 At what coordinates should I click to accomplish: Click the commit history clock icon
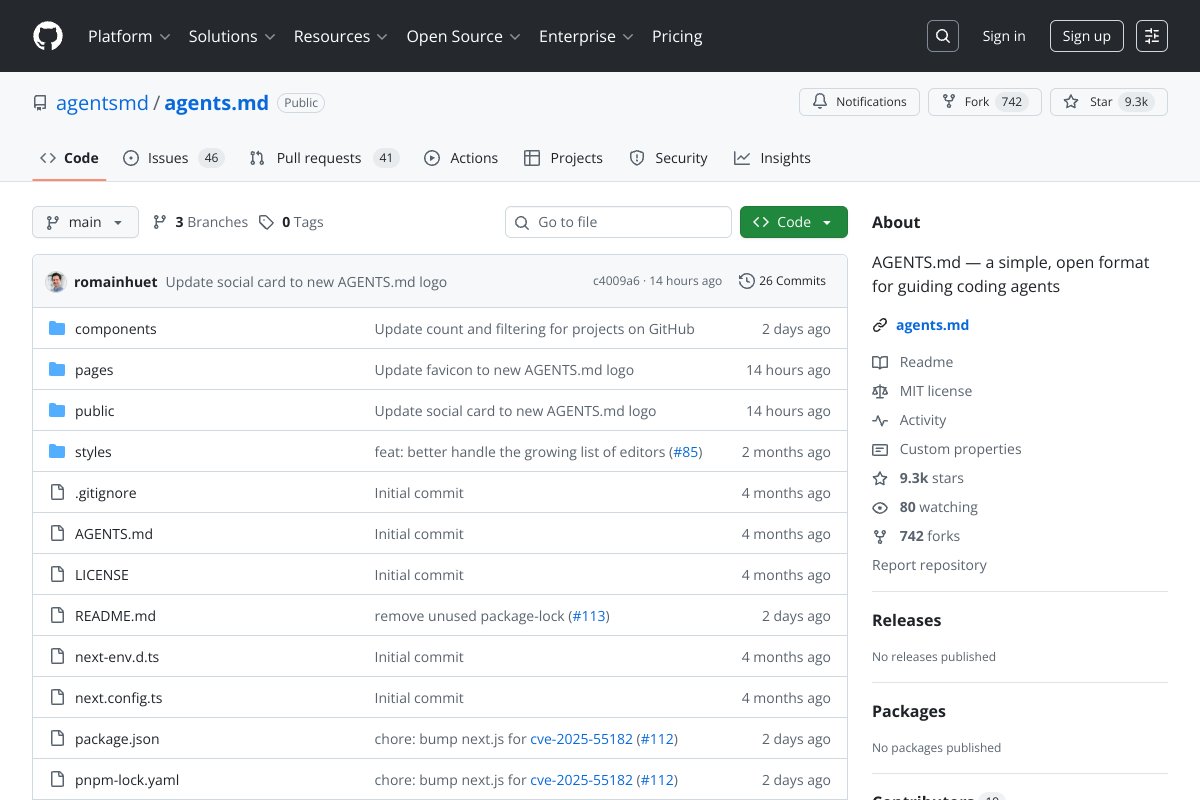746,281
